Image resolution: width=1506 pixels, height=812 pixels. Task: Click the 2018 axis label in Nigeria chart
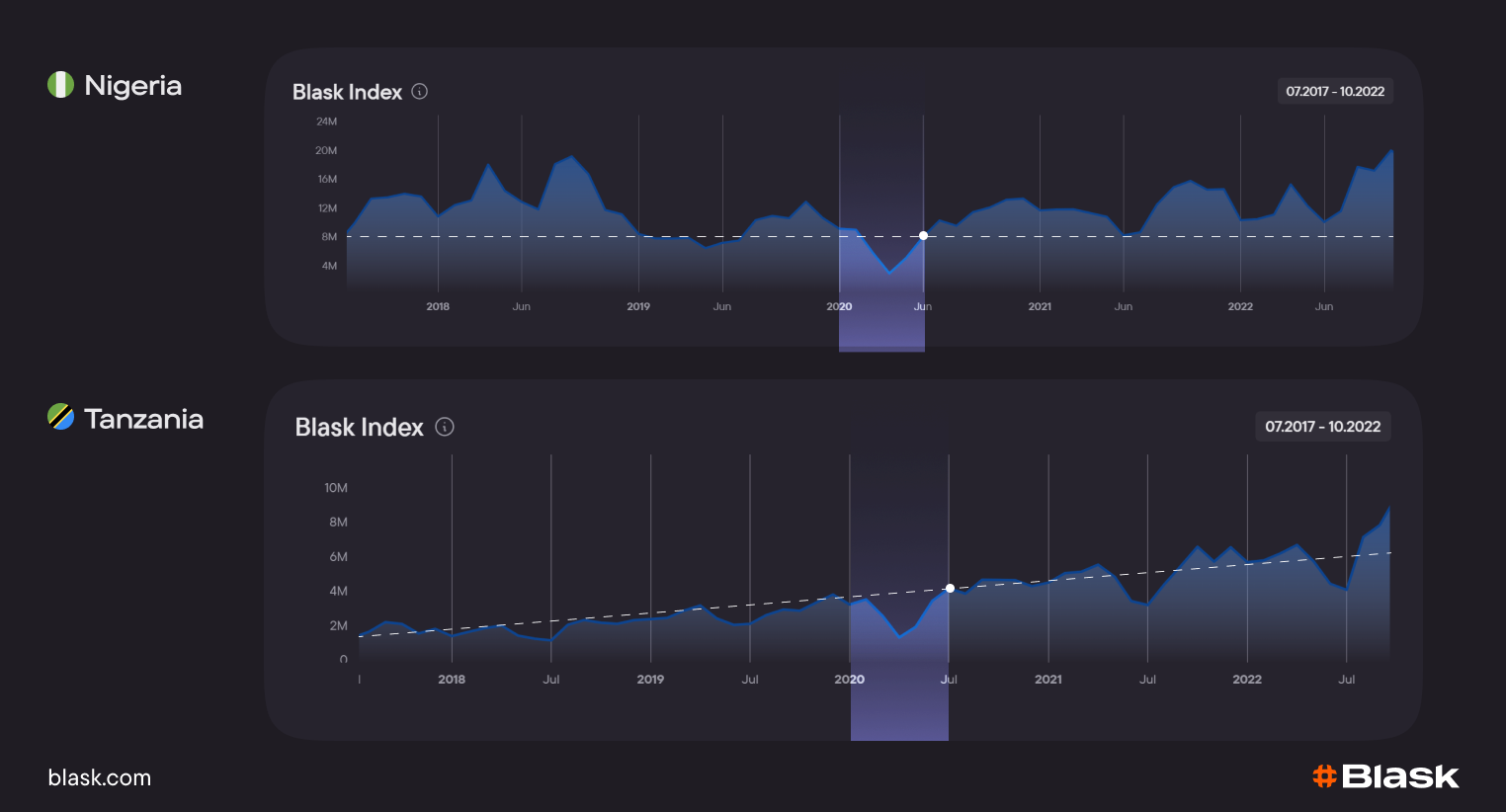438,306
